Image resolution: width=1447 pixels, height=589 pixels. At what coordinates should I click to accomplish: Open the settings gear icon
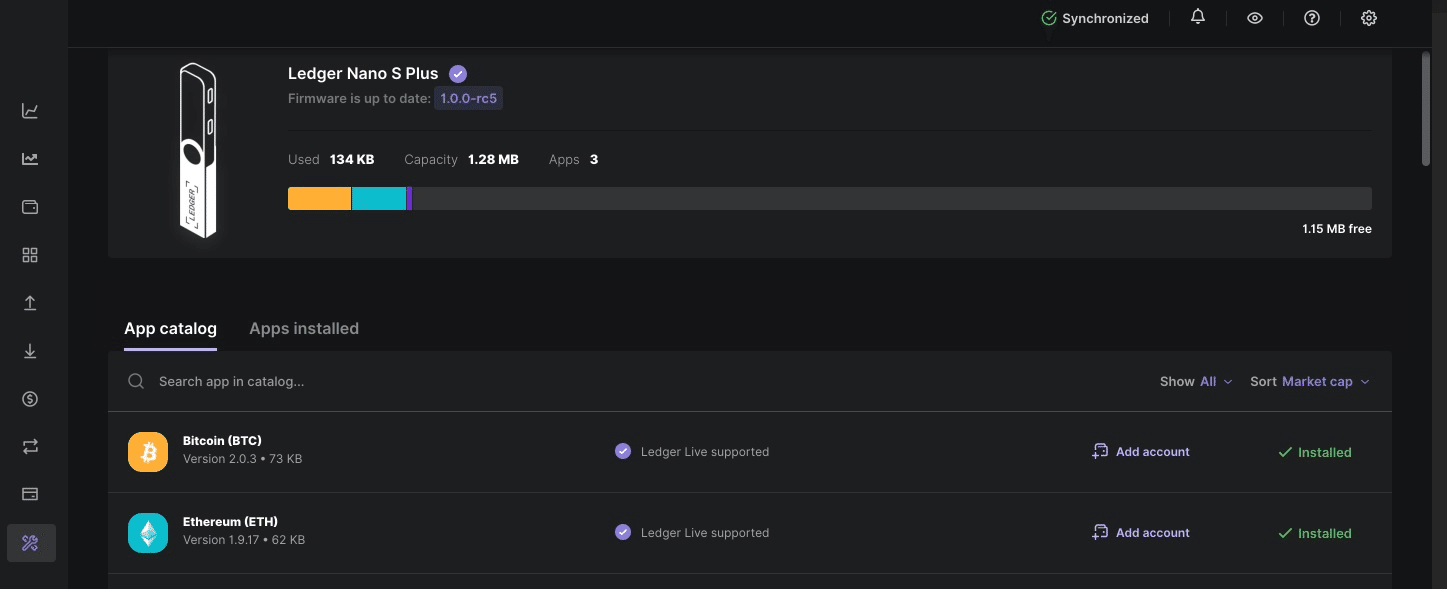(x=1369, y=18)
